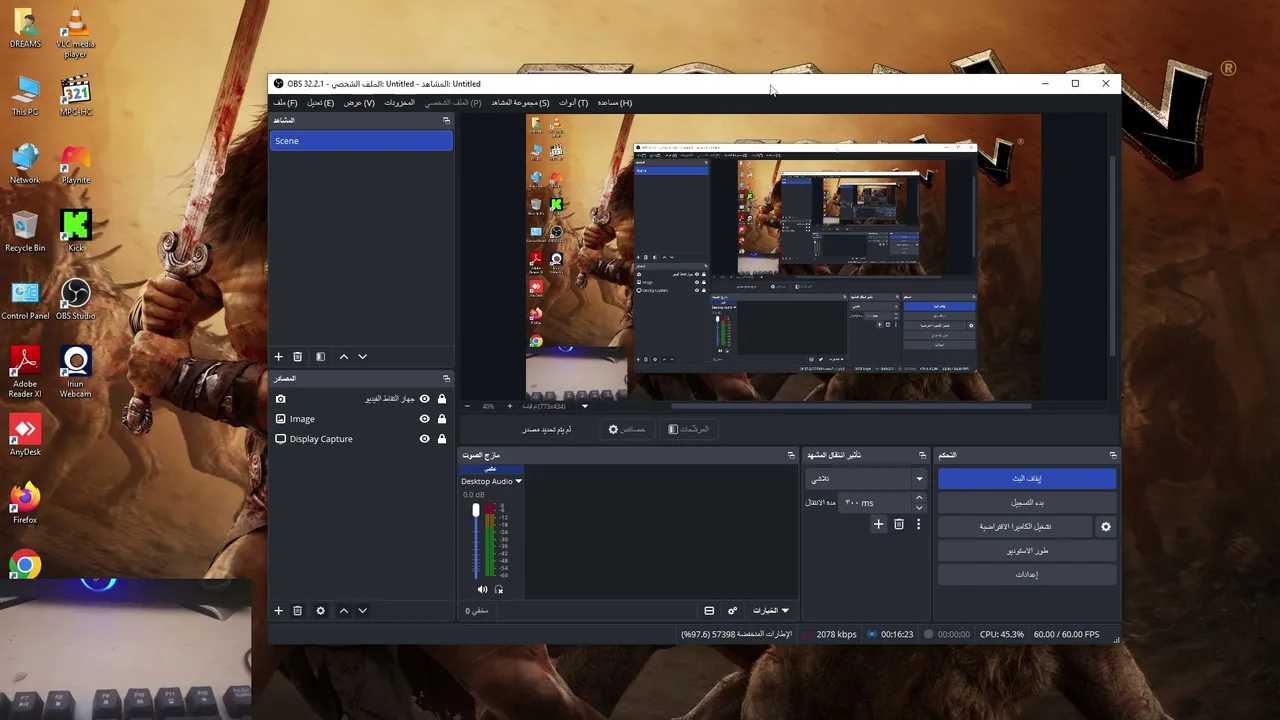Undock the Scene Transitions panel
The image size is (1280, 720).
point(922,455)
